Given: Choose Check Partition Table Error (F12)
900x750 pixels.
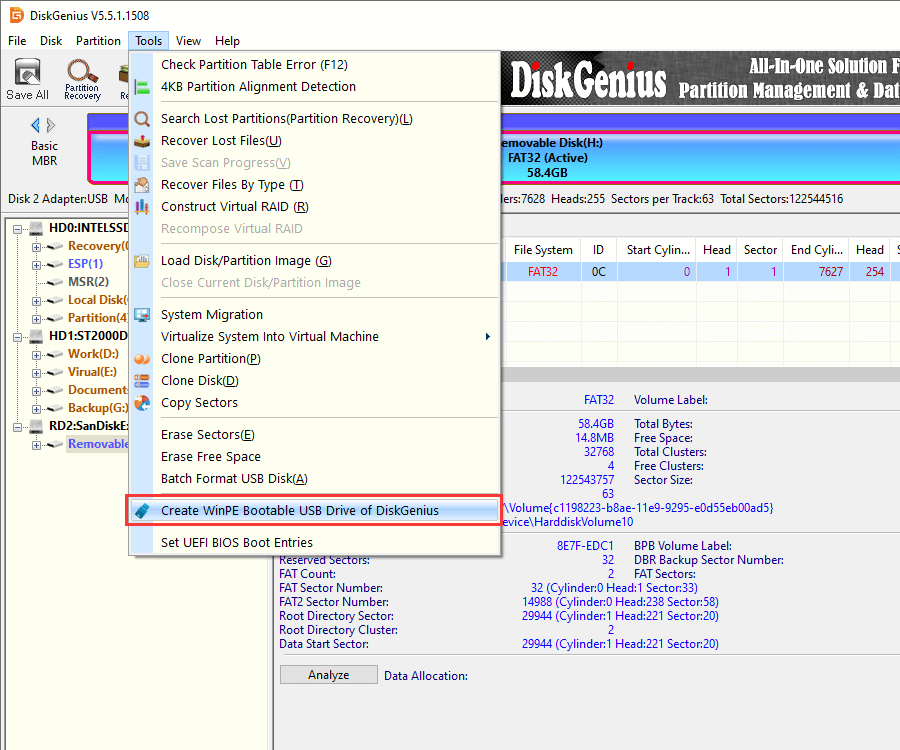Looking at the screenshot, I should point(315,65).
